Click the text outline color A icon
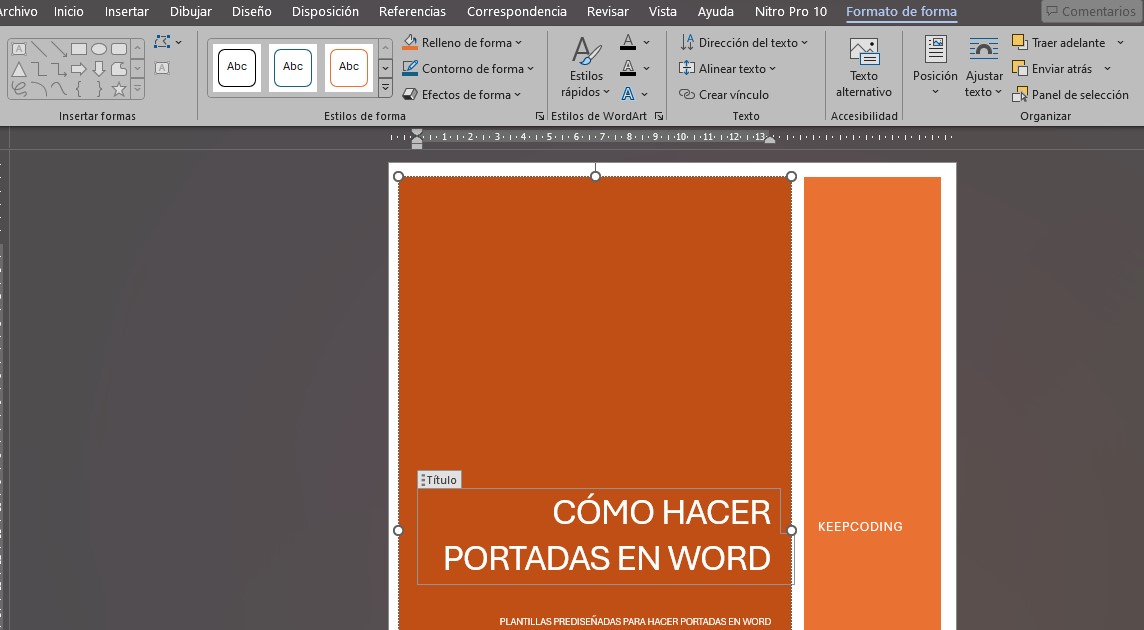Image resolution: width=1144 pixels, height=630 pixels. coord(628,69)
